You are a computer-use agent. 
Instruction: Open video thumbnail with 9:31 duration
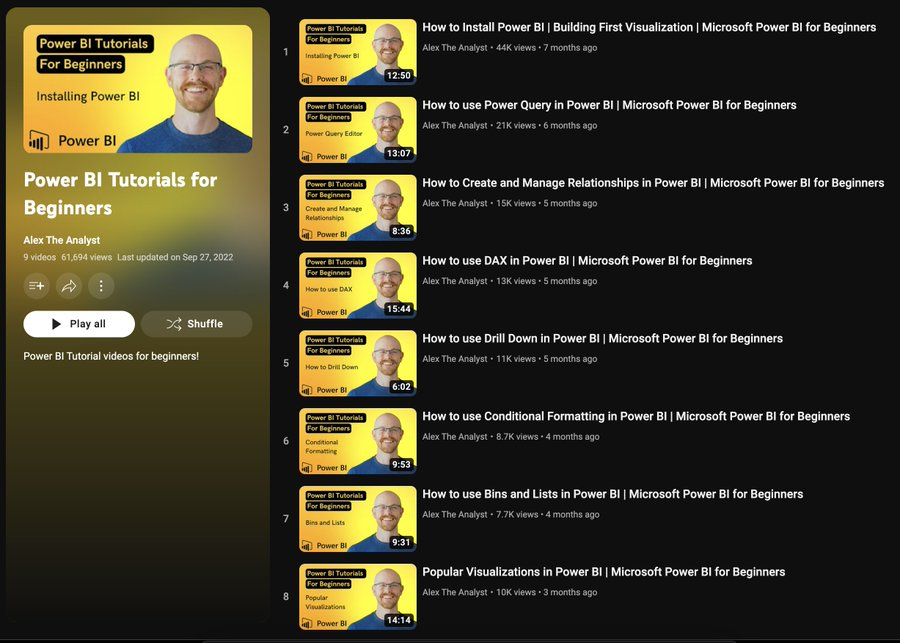(358, 518)
